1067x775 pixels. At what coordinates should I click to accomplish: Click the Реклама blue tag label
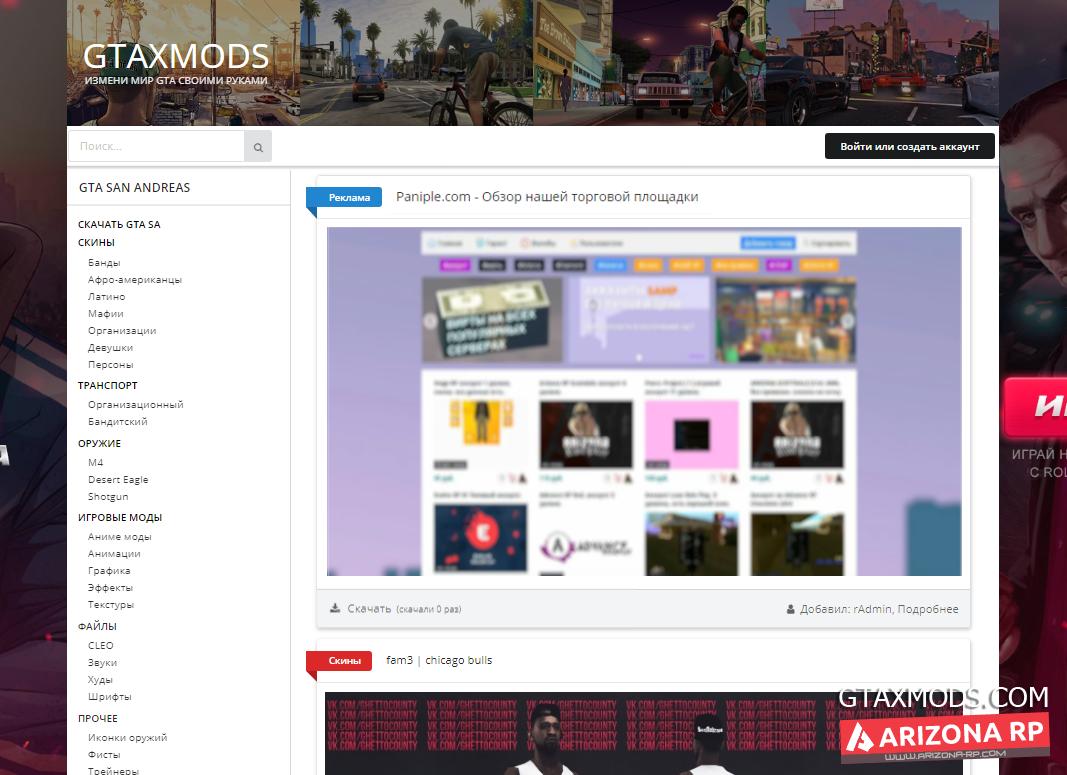pyautogui.click(x=349, y=197)
